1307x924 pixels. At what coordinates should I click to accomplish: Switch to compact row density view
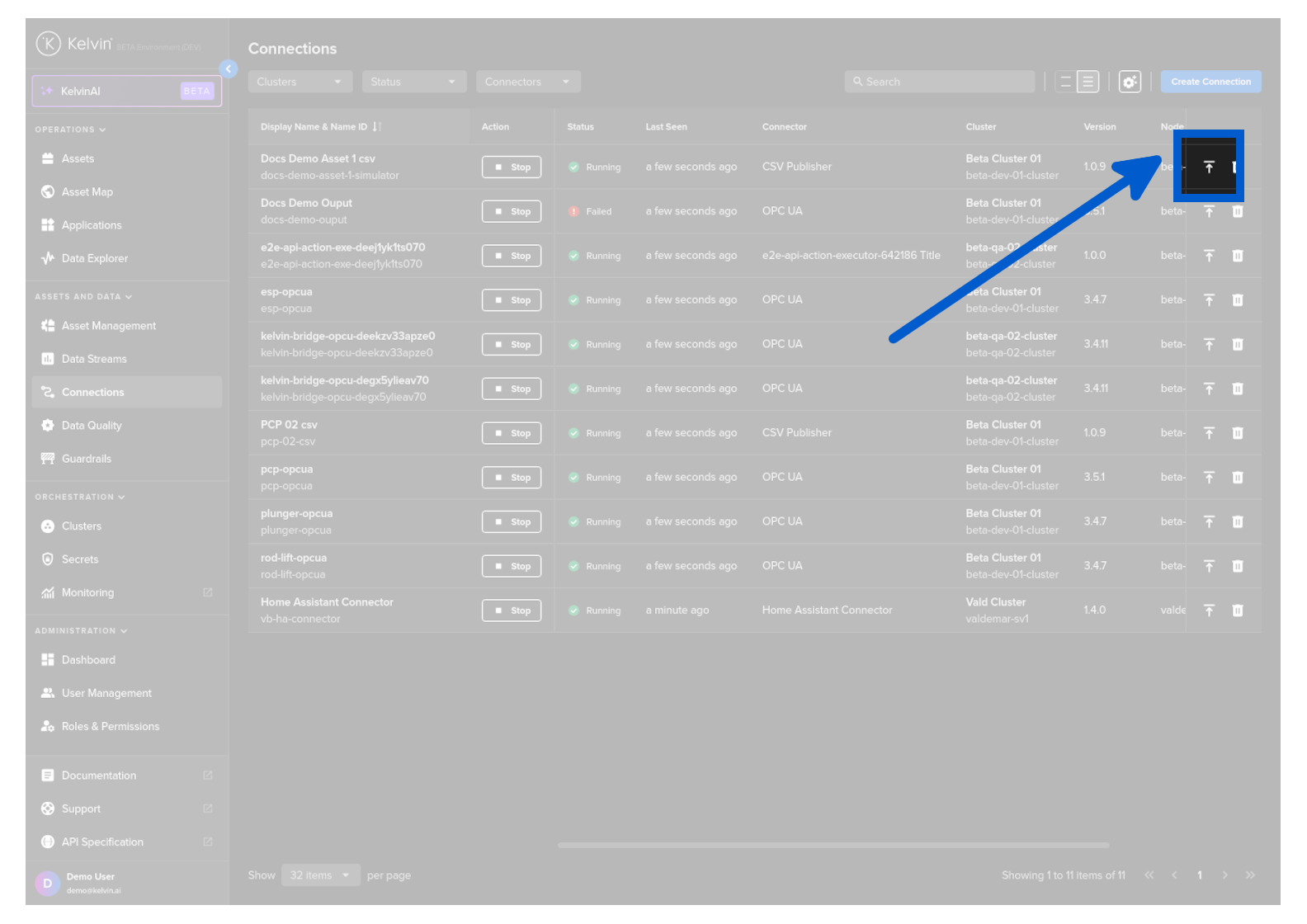point(1065,82)
